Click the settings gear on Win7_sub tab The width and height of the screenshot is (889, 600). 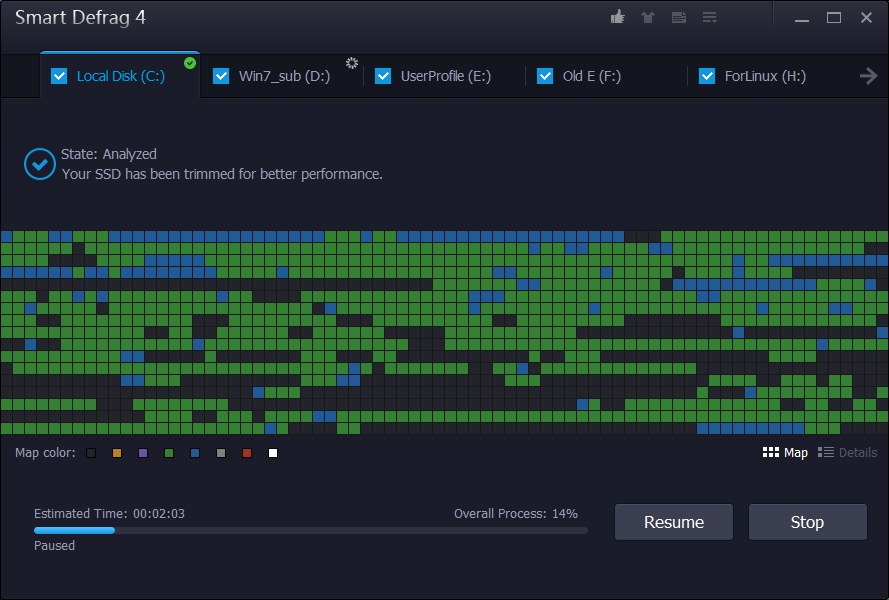coord(352,63)
